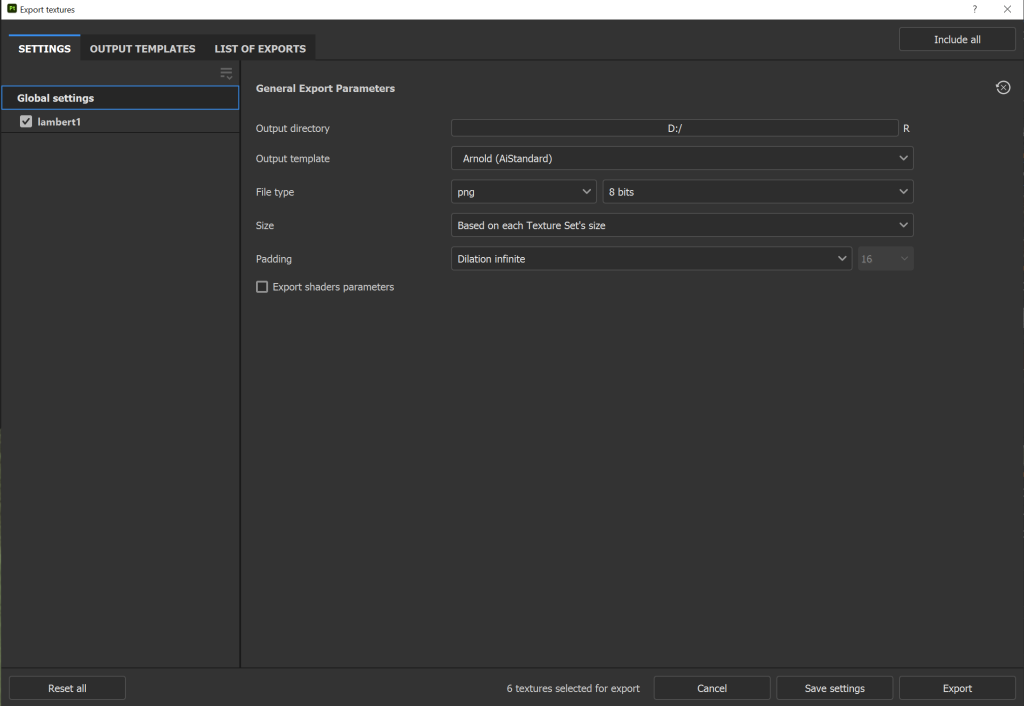This screenshot has width=1024, height=706.
Task: Click the R button next to output directory
Action: [x=906, y=129]
